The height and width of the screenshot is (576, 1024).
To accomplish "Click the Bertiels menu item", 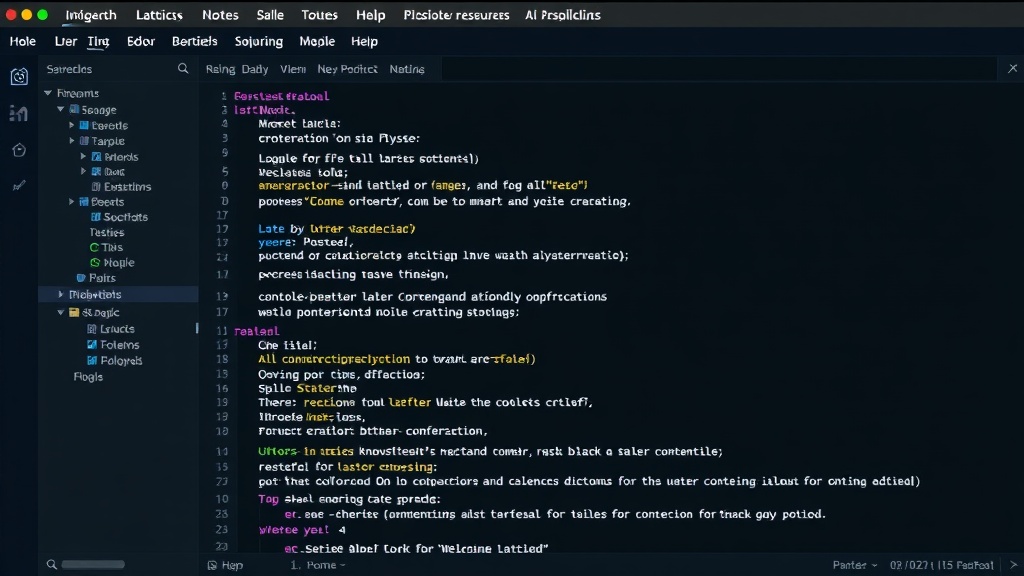I will (195, 41).
